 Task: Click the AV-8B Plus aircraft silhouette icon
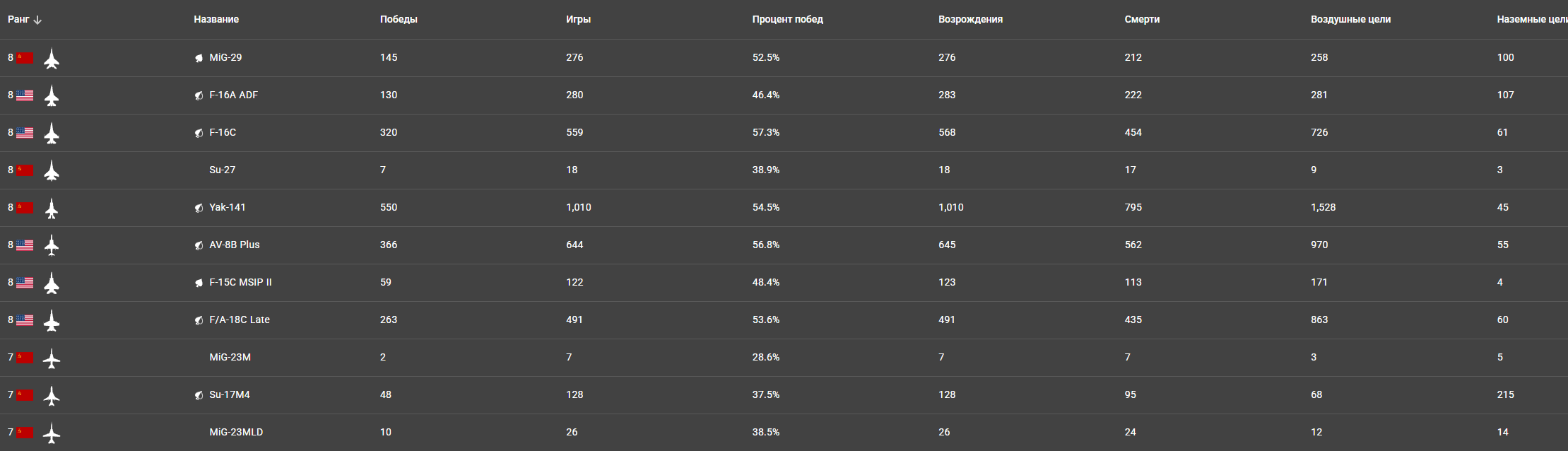point(51,245)
